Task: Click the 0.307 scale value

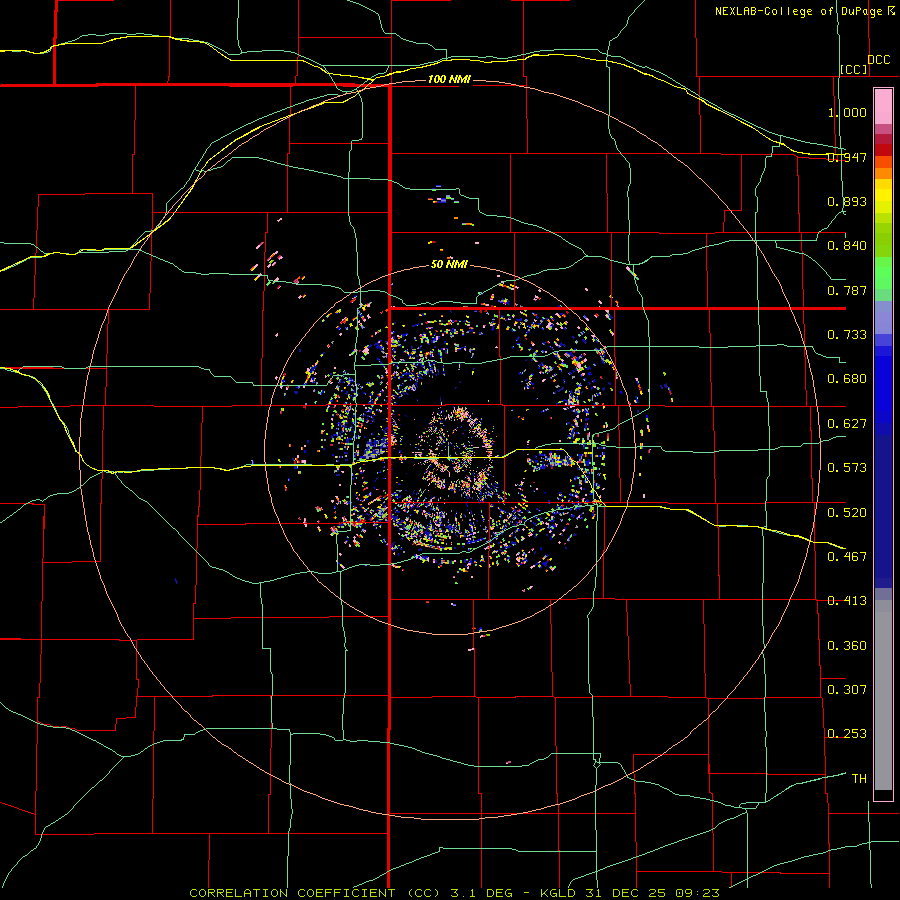Action: pos(847,690)
